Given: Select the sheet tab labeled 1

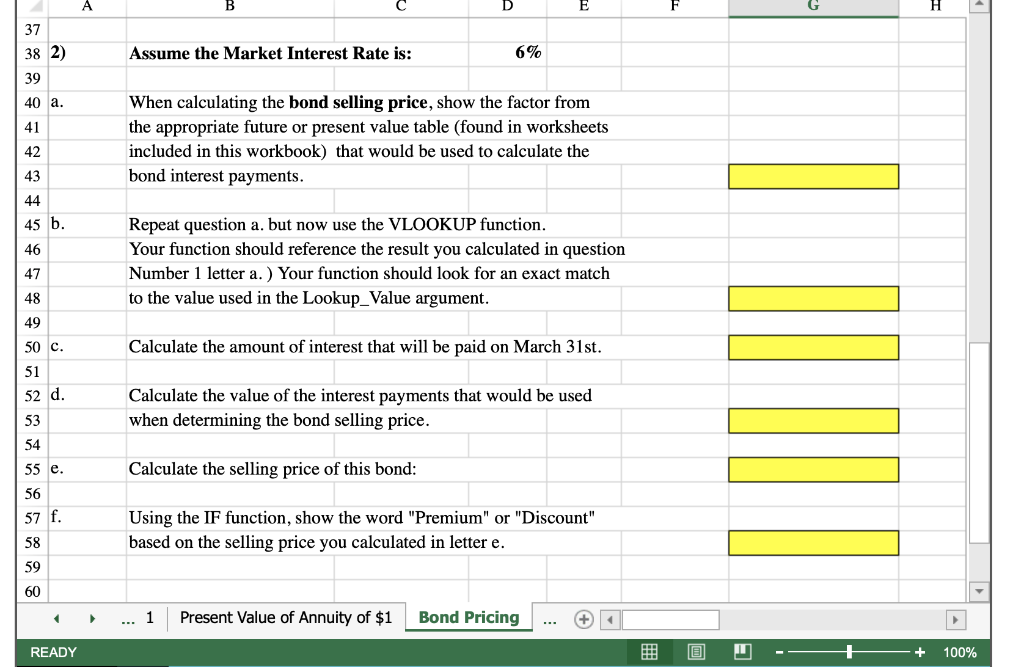Looking at the screenshot, I should pyautogui.click(x=150, y=618).
